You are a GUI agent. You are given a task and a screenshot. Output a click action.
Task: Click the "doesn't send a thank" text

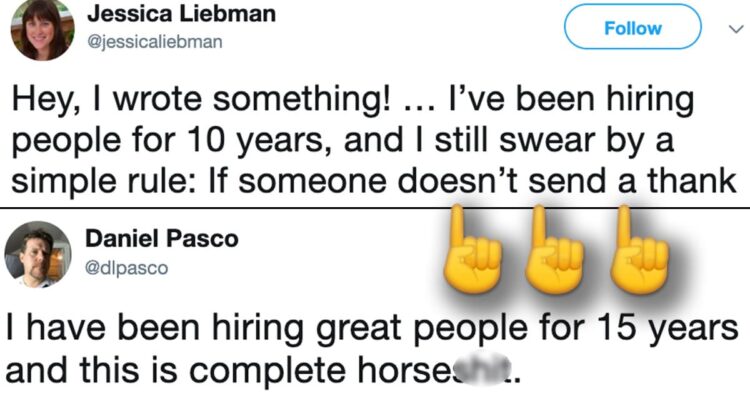(x=568, y=181)
